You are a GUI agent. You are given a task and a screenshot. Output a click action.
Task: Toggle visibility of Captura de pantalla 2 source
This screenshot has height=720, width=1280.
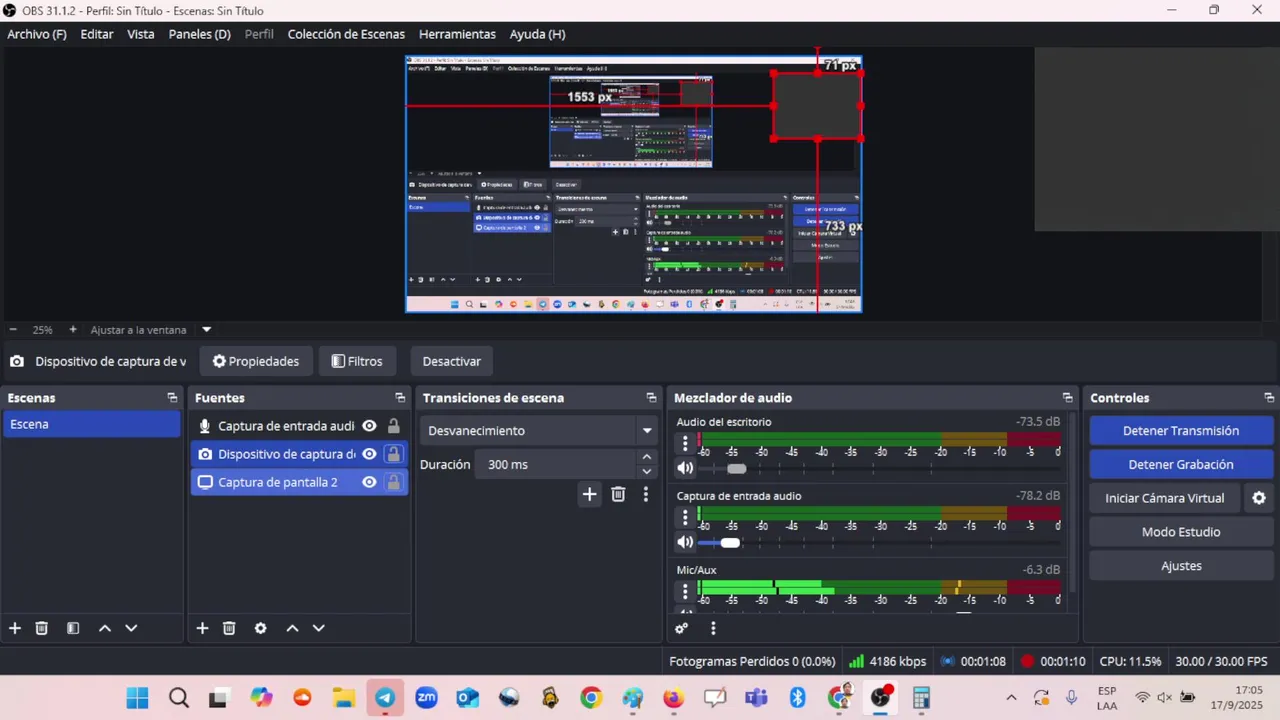(x=369, y=482)
